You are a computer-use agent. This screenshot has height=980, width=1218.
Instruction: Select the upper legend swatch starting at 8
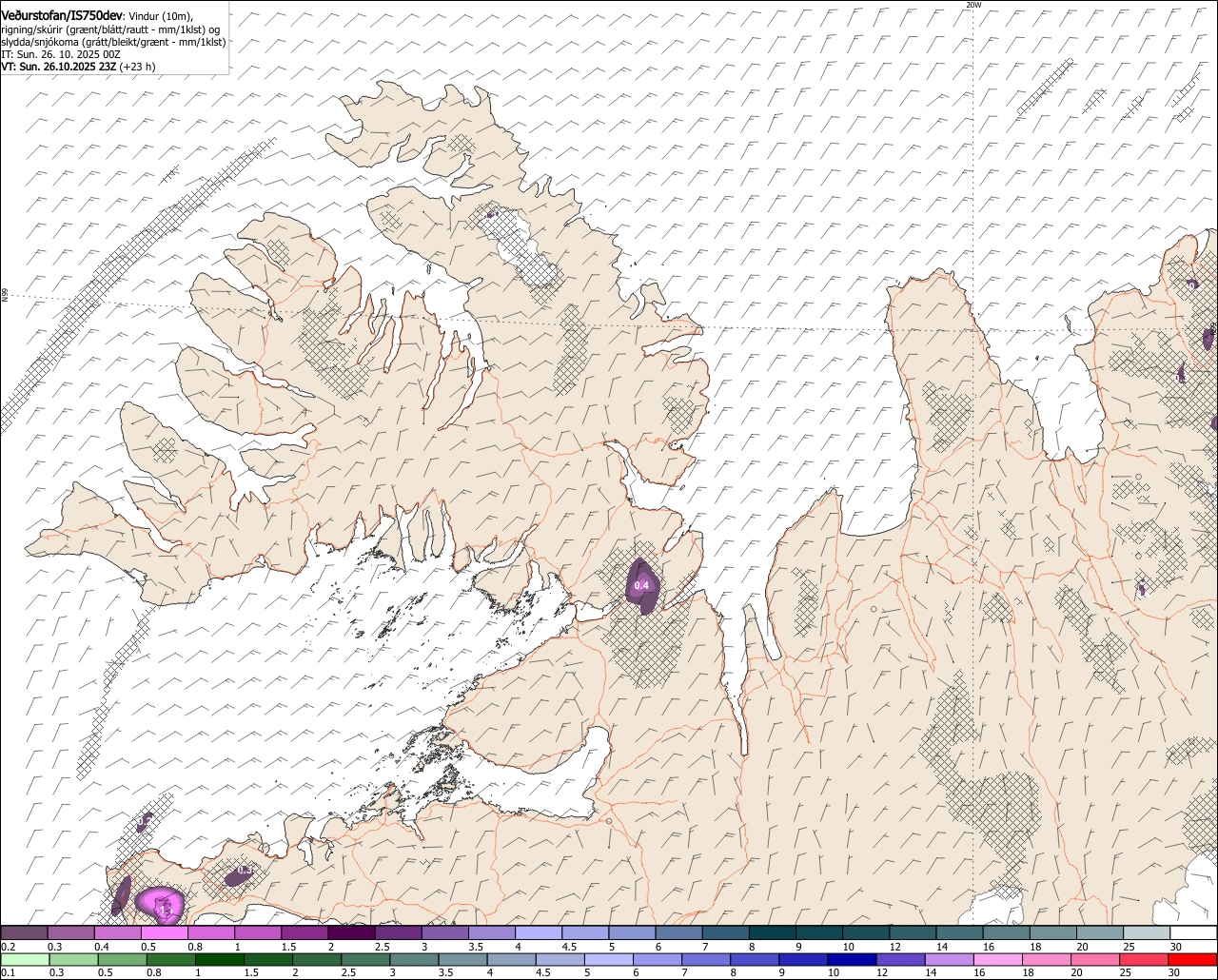tap(773, 933)
